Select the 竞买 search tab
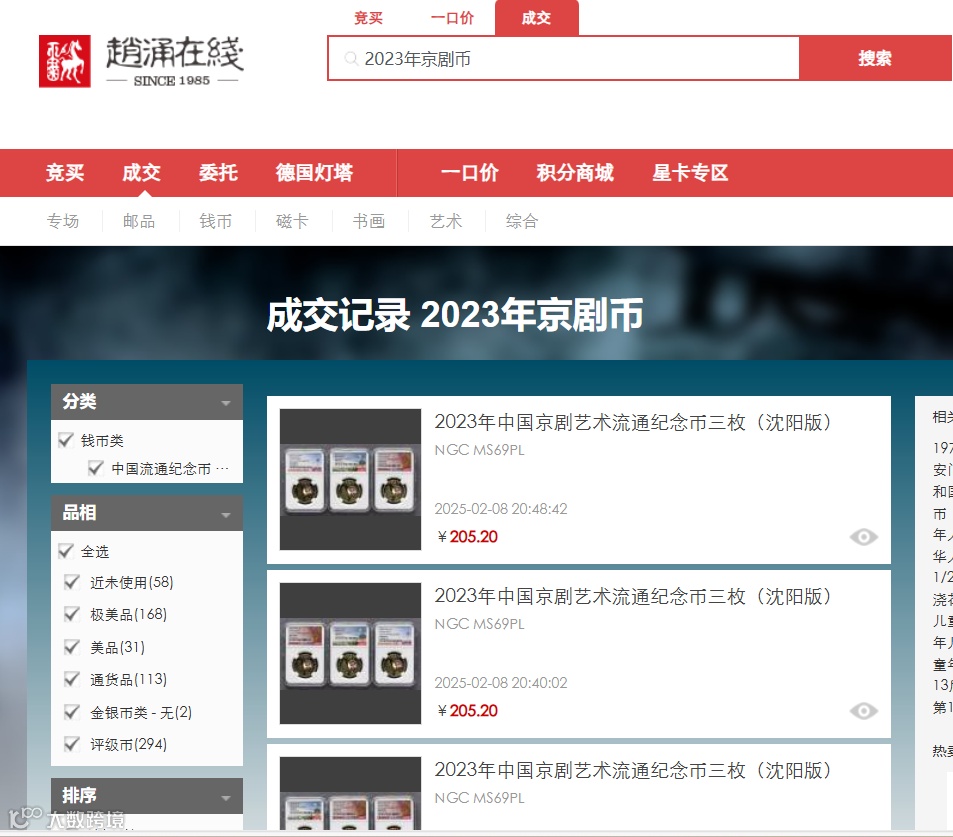Viewport: 953px width, 837px height. tap(368, 18)
